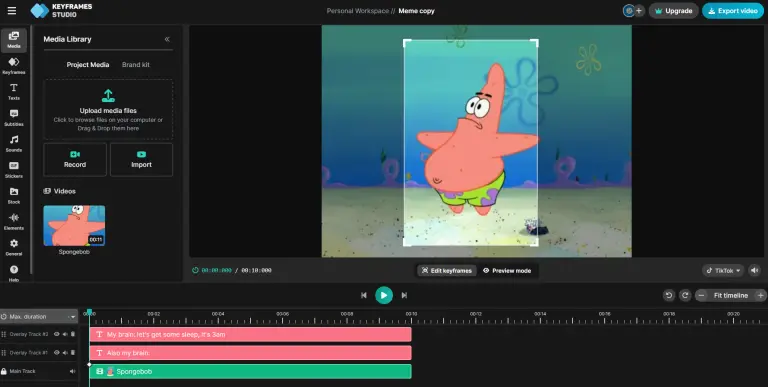This screenshot has width=768, height=387.
Task: Mute the Main Track audio
Action: click(72, 371)
